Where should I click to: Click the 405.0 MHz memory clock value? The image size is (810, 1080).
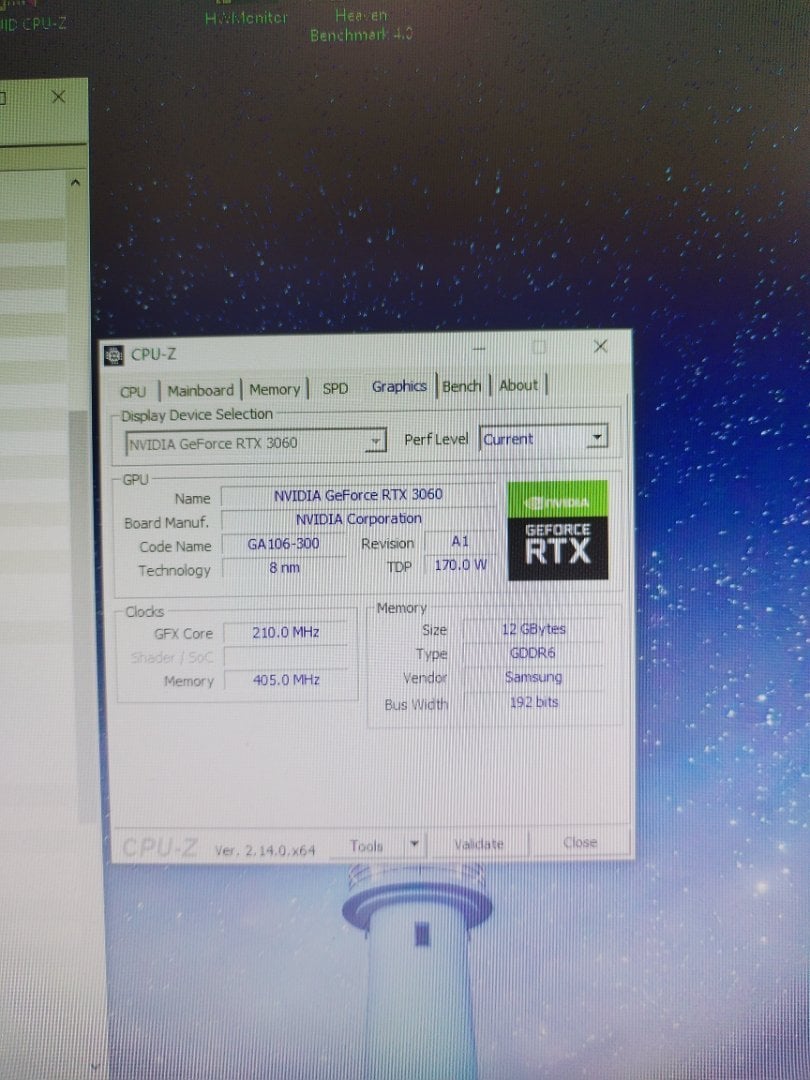tap(285, 680)
